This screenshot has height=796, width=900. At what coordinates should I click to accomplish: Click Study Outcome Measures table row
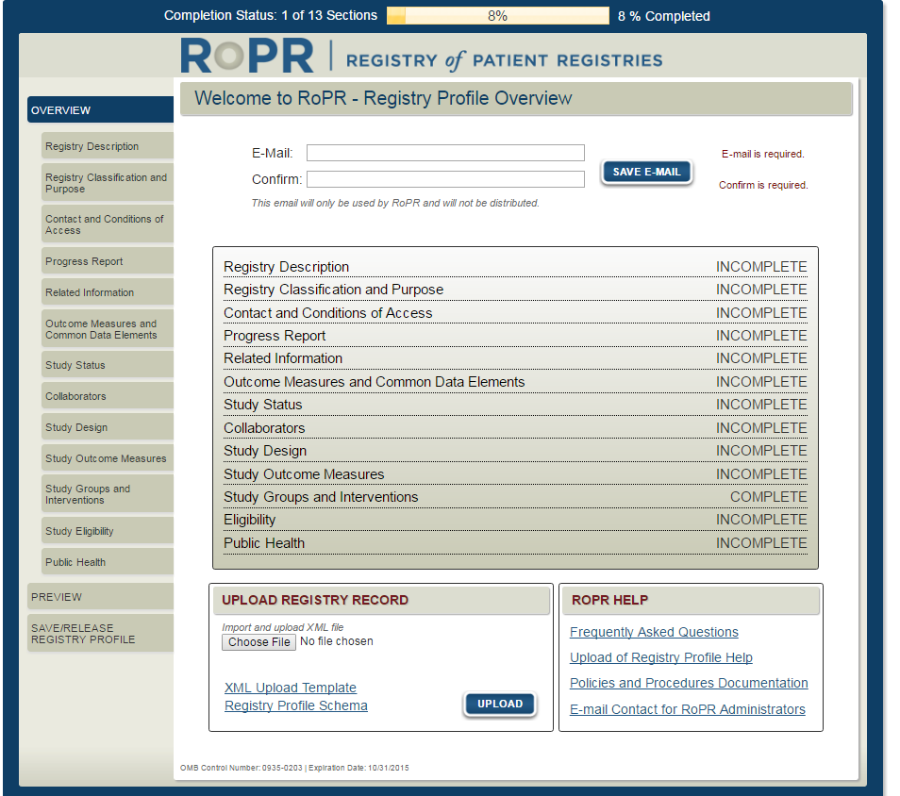click(x=515, y=474)
